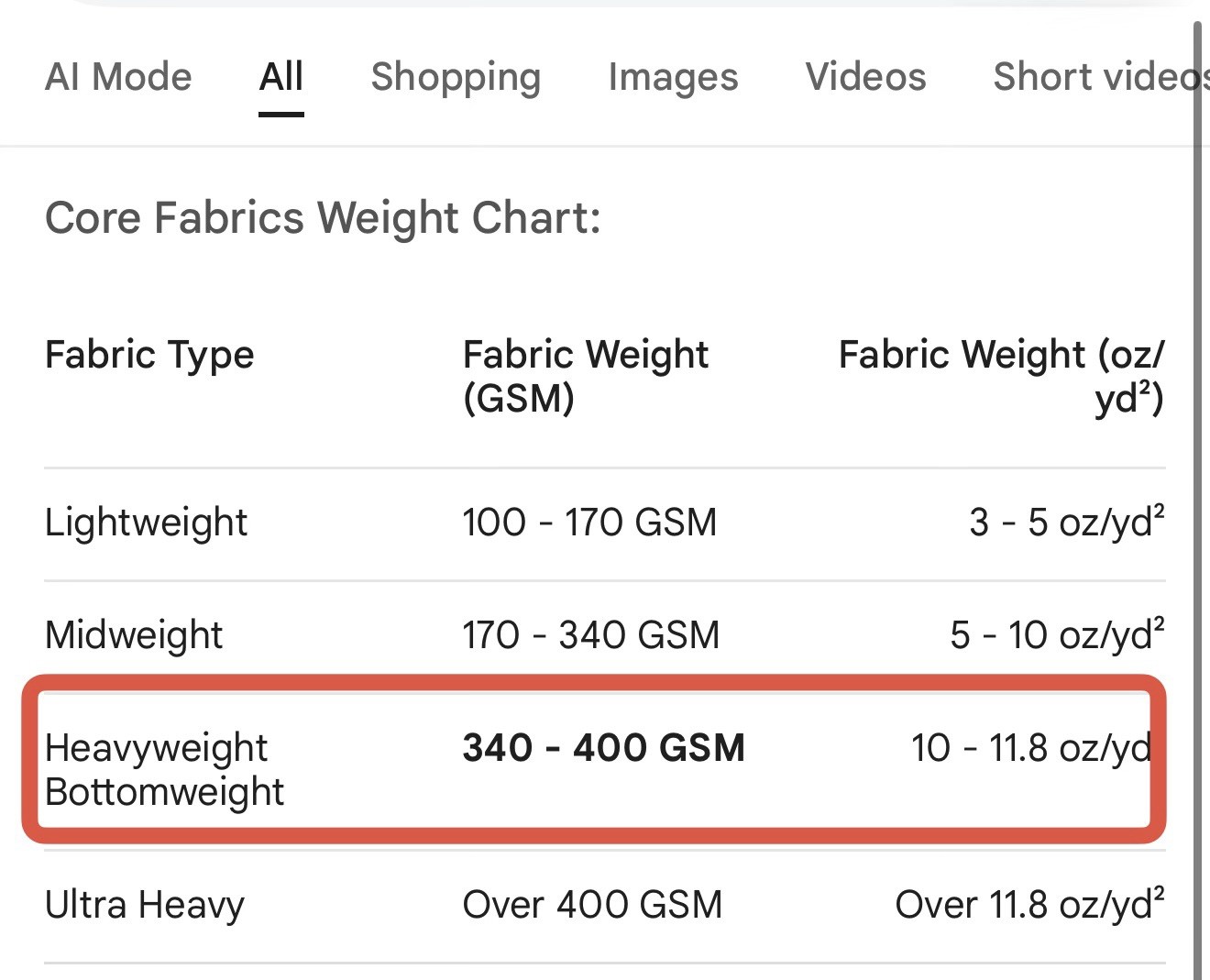Open the Videos tab

coord(865,77)
